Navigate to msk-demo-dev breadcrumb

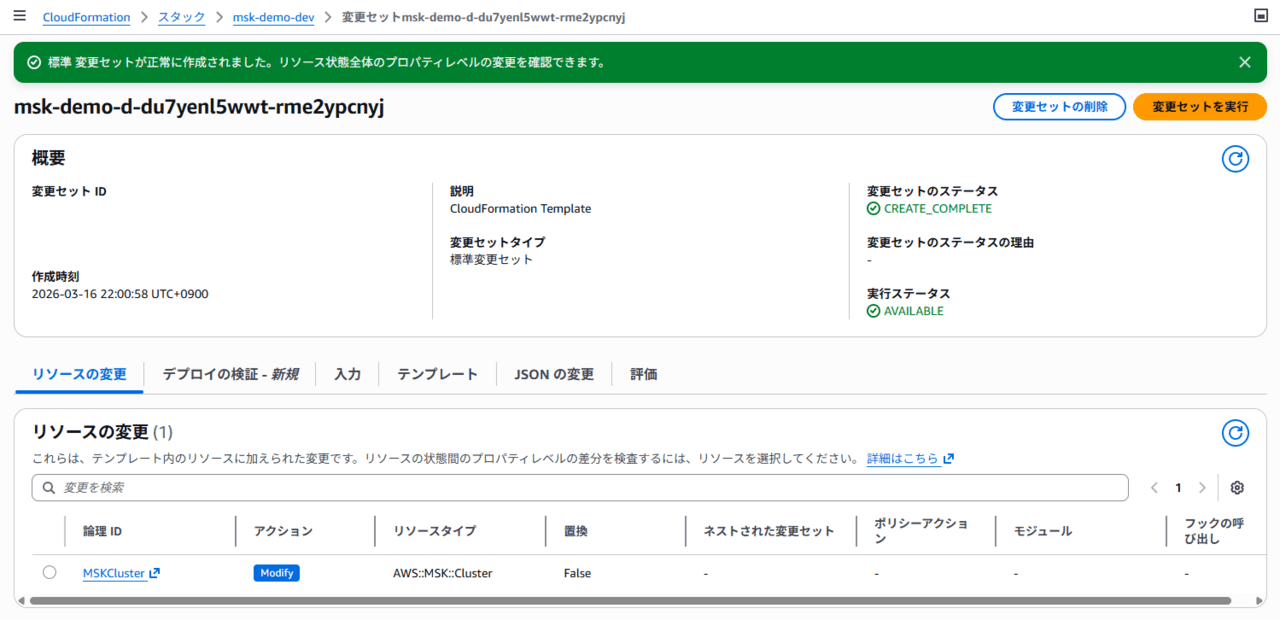click(x=273, y=18)
